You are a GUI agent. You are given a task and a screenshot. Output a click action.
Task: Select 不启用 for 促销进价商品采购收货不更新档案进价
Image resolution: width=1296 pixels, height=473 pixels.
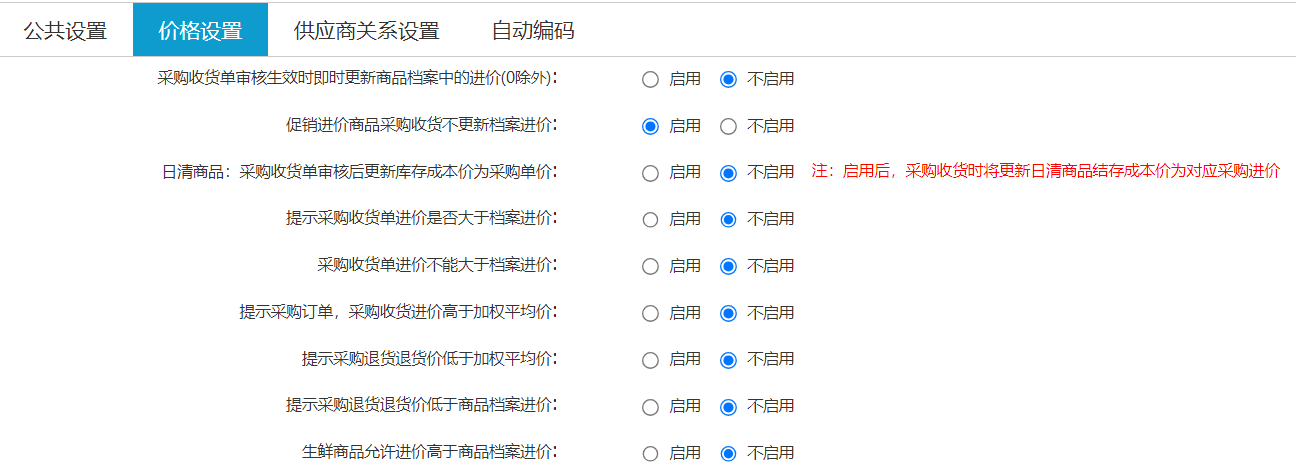tap(729, 126)
